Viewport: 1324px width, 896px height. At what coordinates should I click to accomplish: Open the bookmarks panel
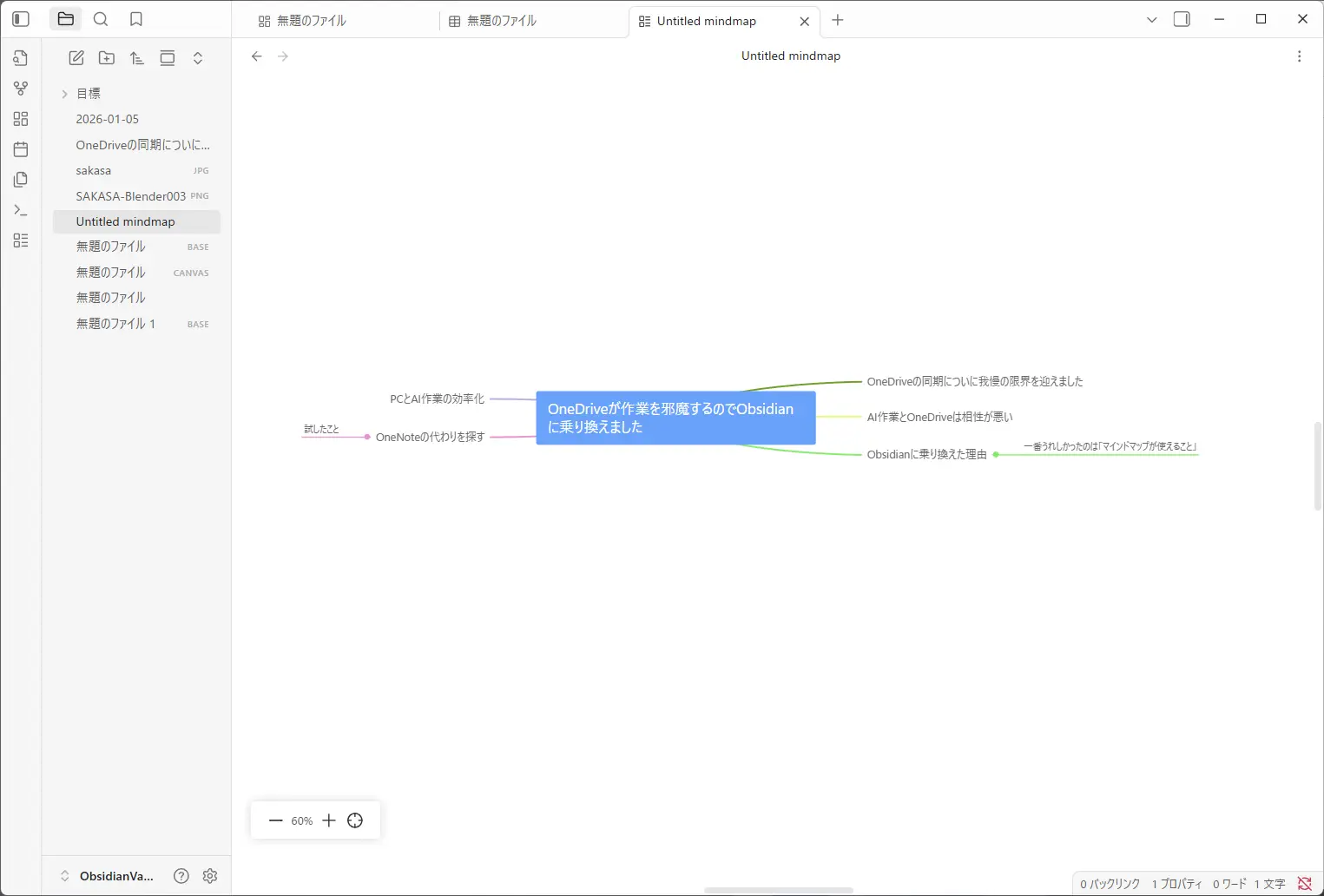coord(136,19)
